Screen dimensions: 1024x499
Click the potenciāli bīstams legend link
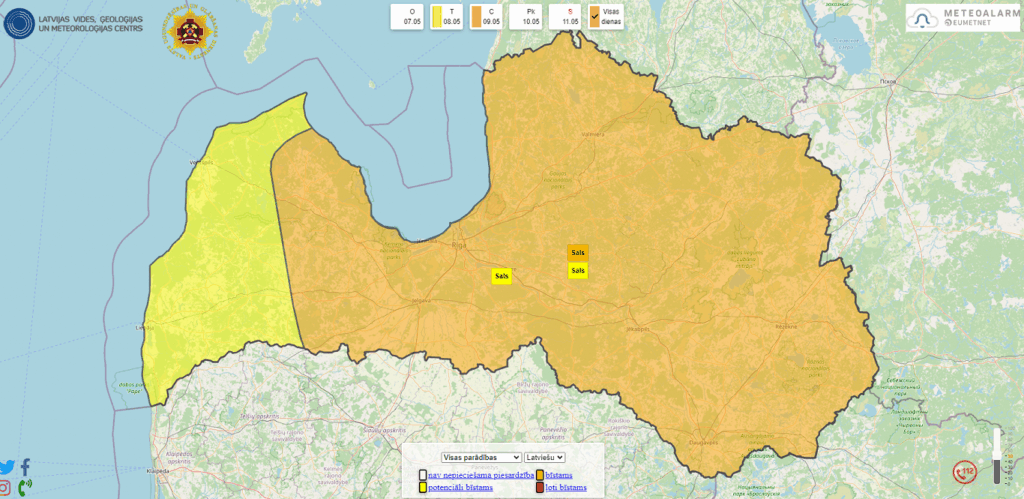[x=459, y=488]
